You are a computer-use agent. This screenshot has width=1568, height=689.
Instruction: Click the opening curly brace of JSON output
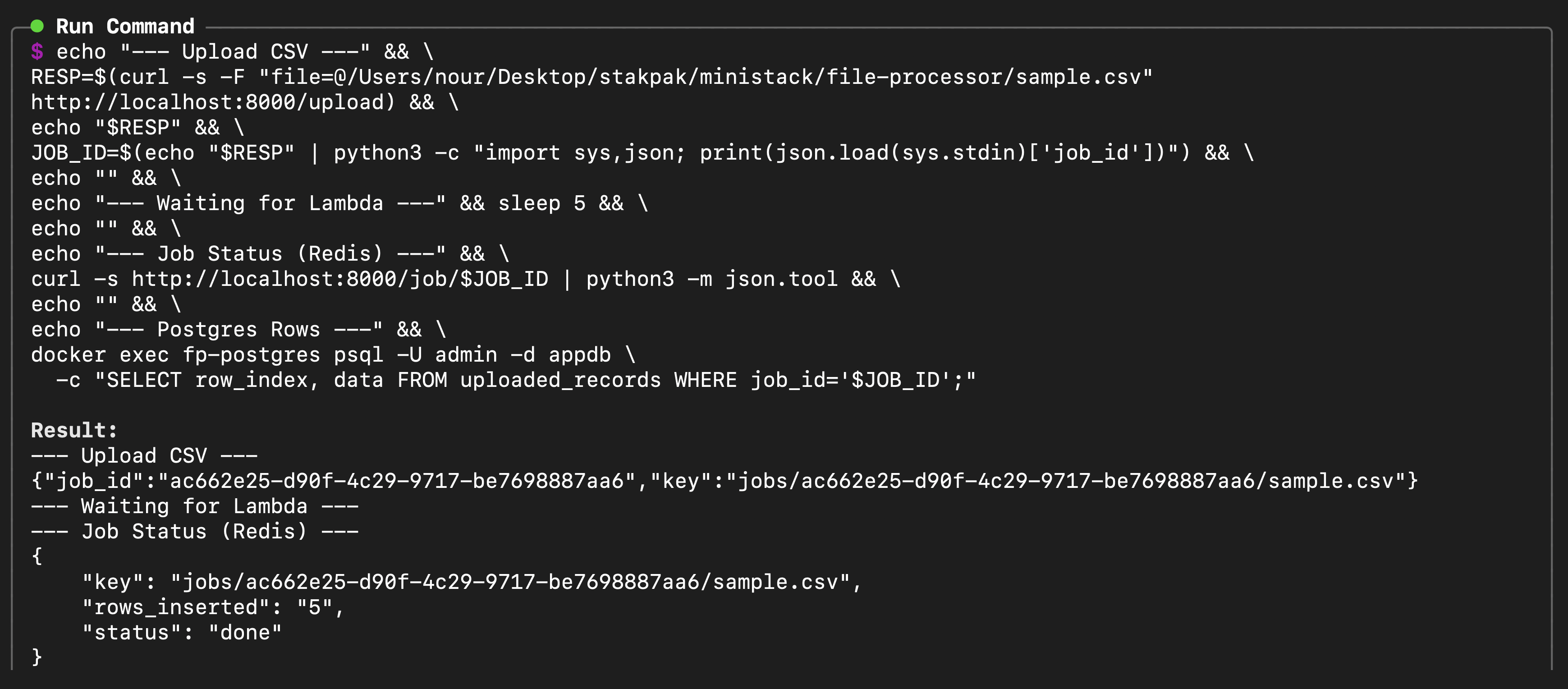coord(37,556)
